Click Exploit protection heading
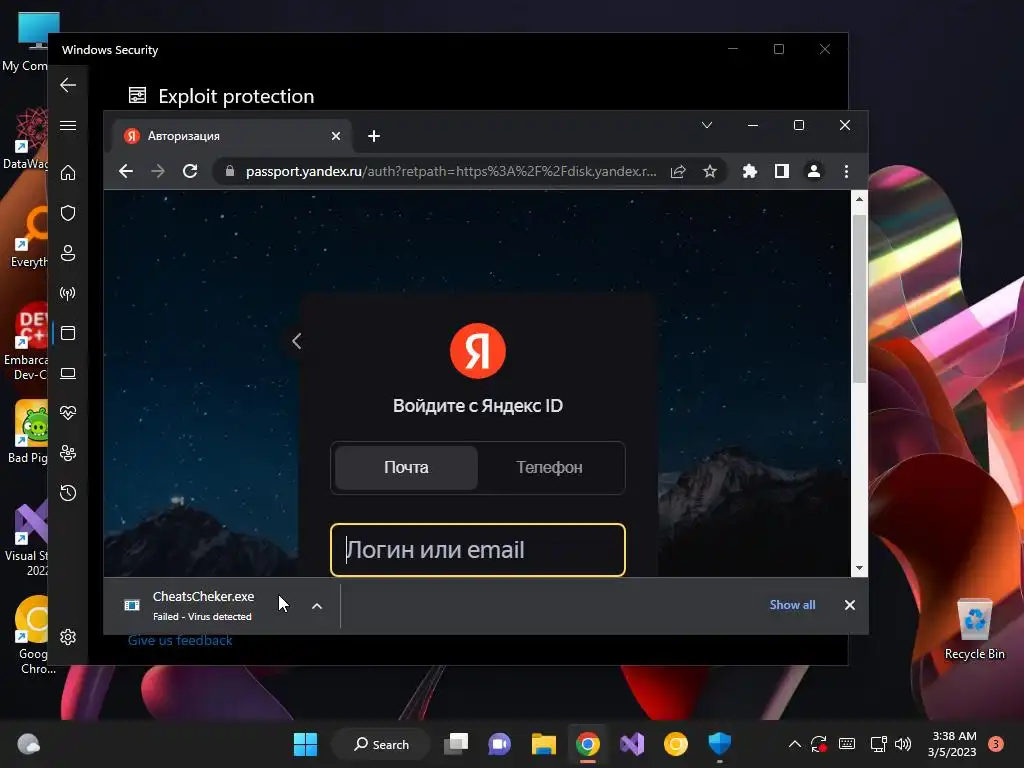1024x768 pixels. click(x=236, y=96)
